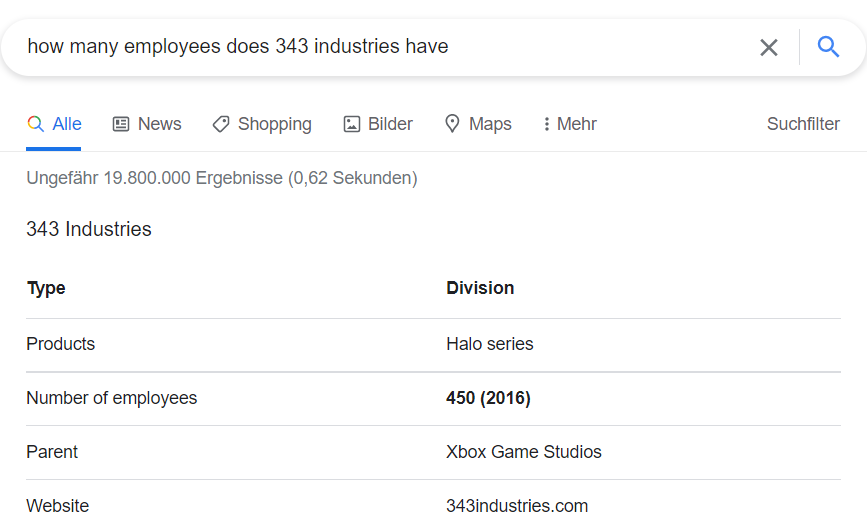Click the News newspaper icon
This screenshot has width=867, height=532.
tap(121, 124)
